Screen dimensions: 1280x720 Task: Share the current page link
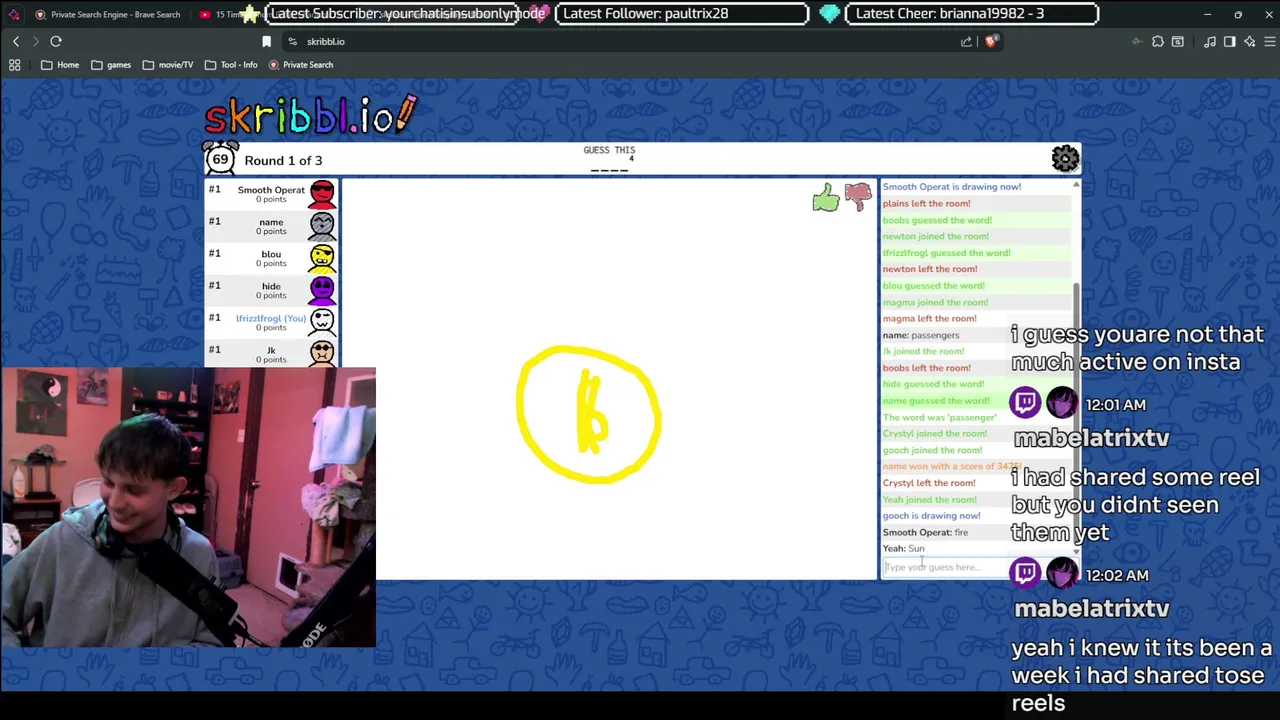coord(966,41)
